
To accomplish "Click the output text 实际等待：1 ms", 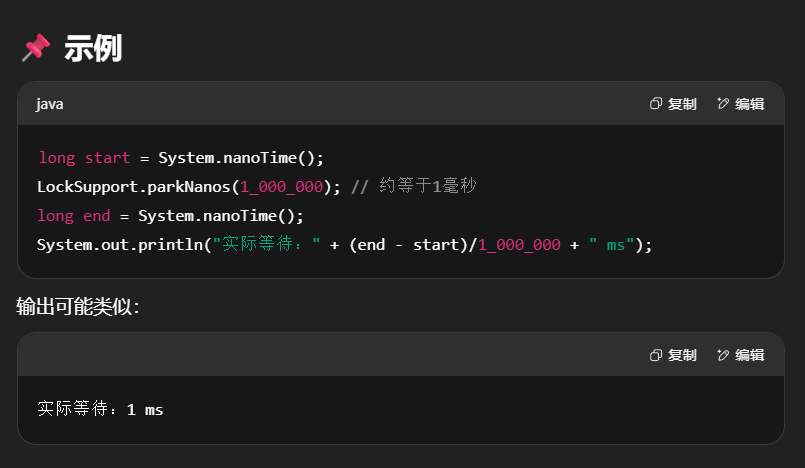I will coord(100,409).
